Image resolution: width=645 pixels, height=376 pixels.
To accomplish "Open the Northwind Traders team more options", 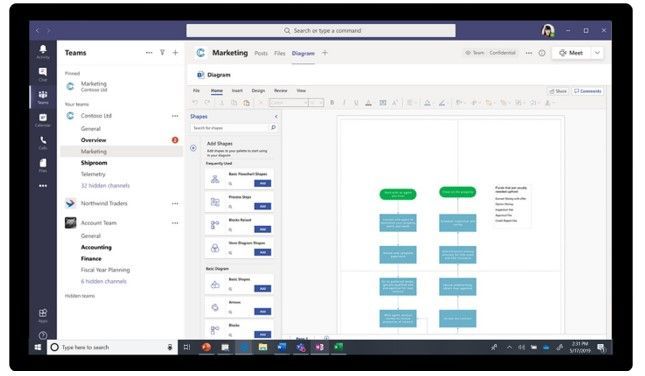I will (x=175, y=204).
